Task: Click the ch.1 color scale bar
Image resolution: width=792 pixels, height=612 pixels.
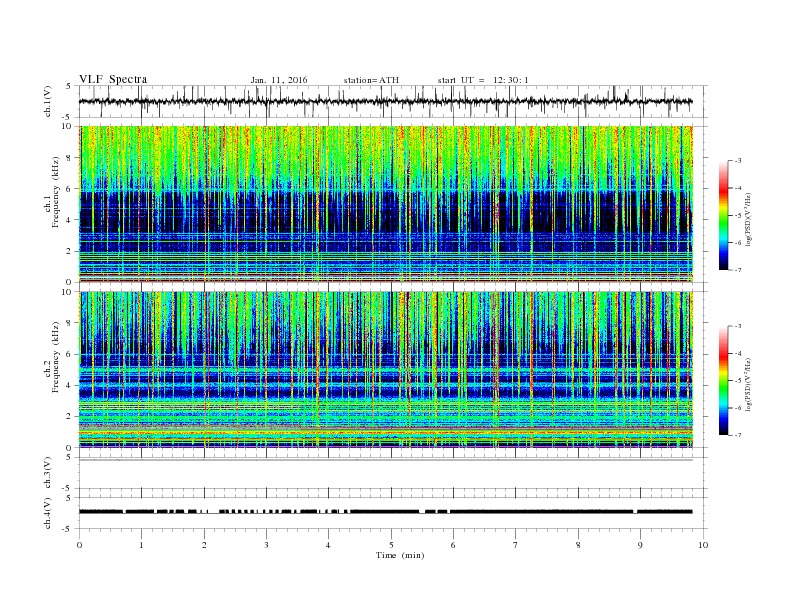Action: [x=723, y=216]
